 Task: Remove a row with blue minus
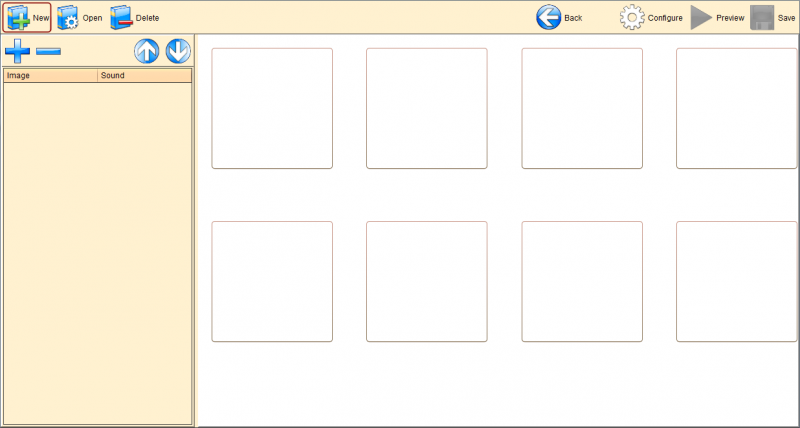pyautogui.click(x=48, y=51)
